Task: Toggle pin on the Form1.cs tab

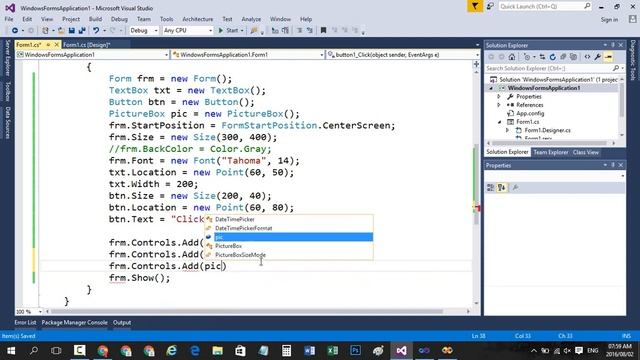Action: pyautogui.click(x=48, y=44)
